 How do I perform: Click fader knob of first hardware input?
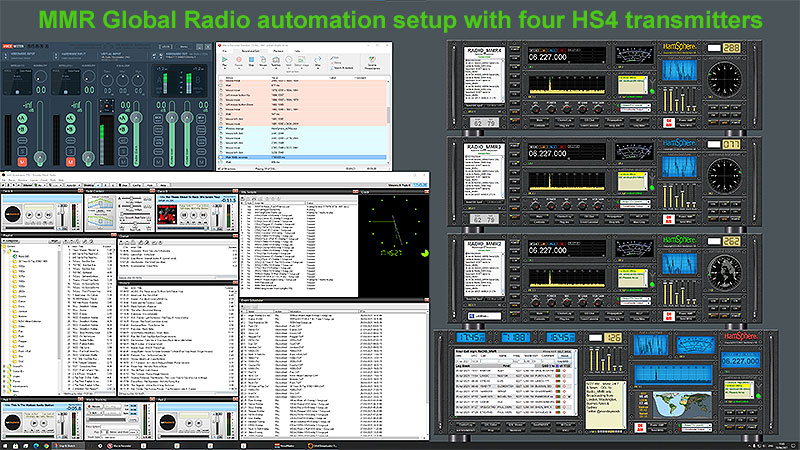(x=40, y=157)
